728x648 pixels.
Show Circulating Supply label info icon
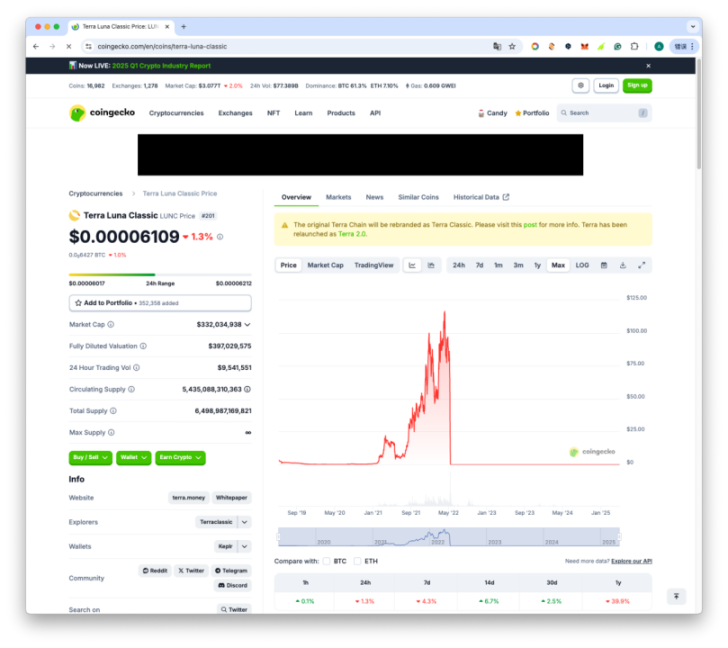[x=131, y=389]
